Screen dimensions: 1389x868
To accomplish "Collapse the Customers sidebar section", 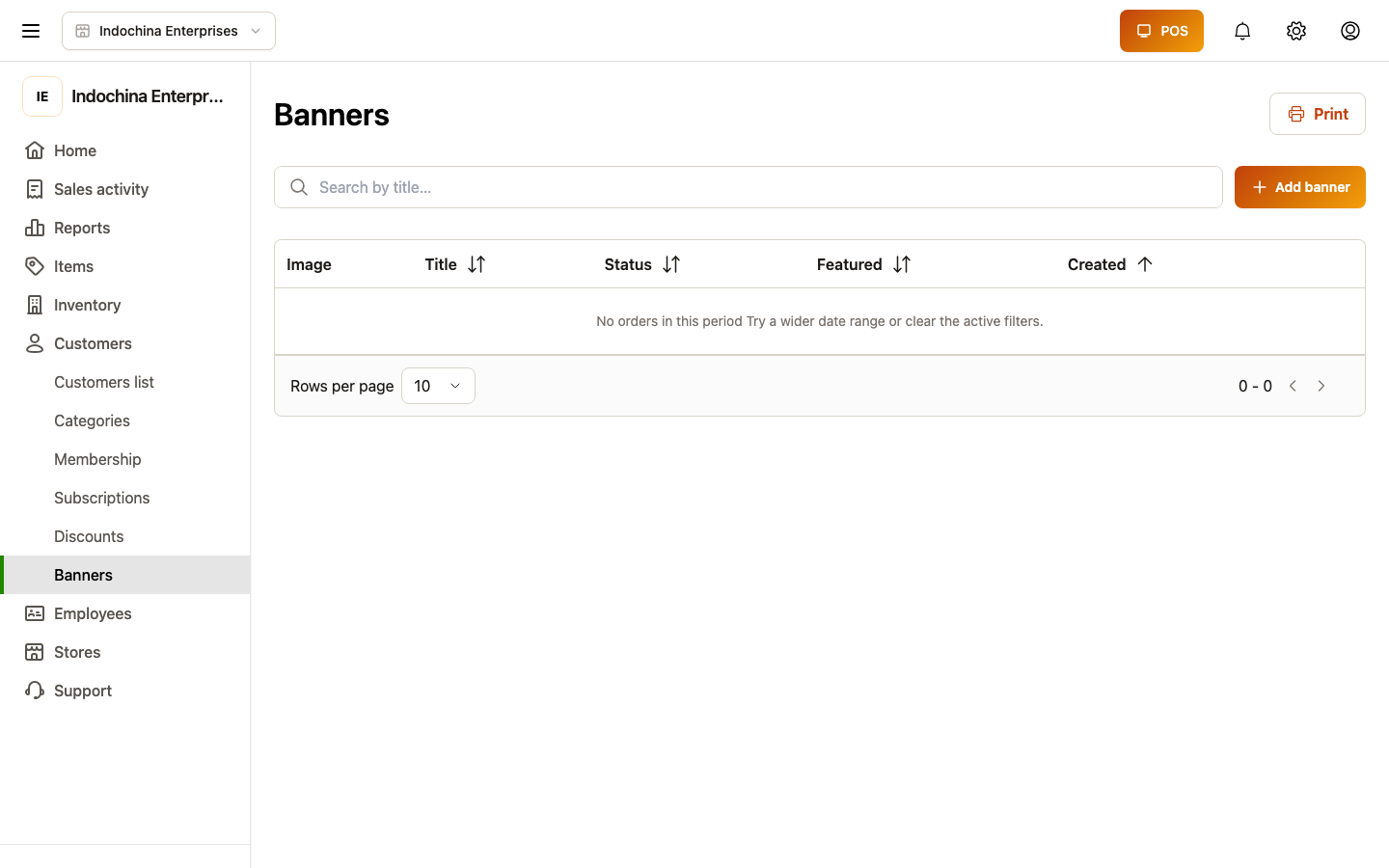I will click(x=125, y=343).
